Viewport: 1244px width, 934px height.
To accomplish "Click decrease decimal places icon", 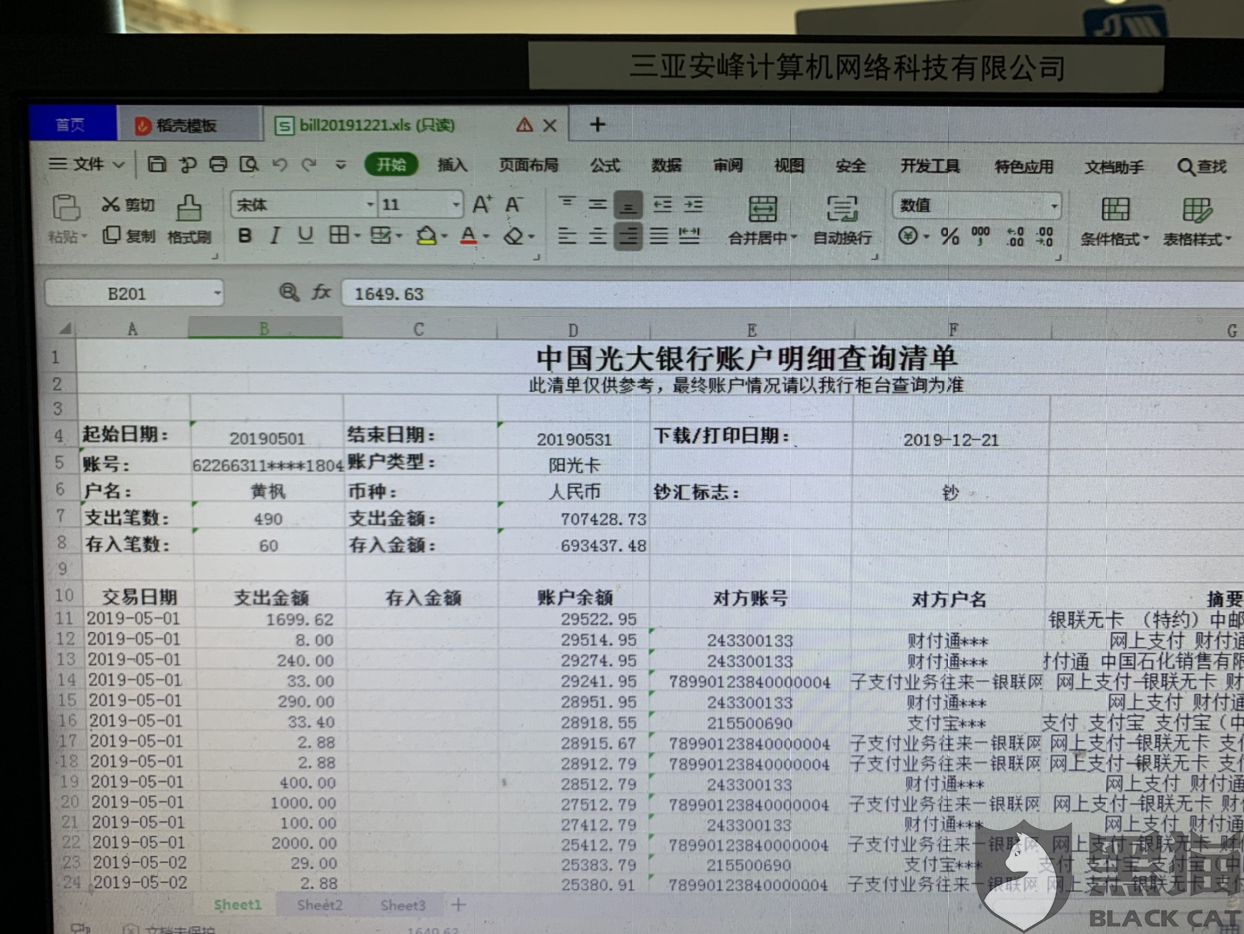I will tap(1045, 236).
